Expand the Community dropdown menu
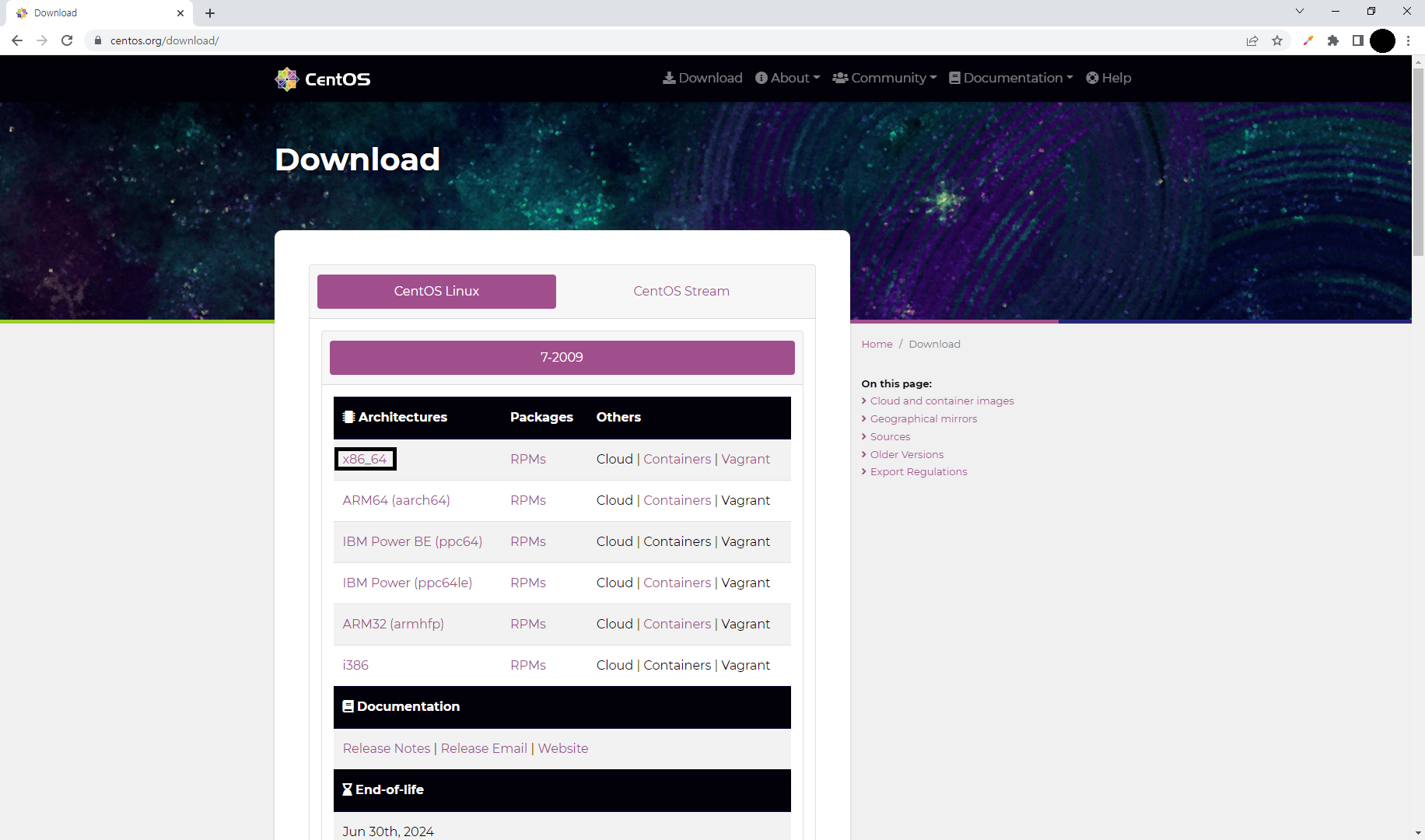Viewport: 1425px width, 840px height. (884, 78)
